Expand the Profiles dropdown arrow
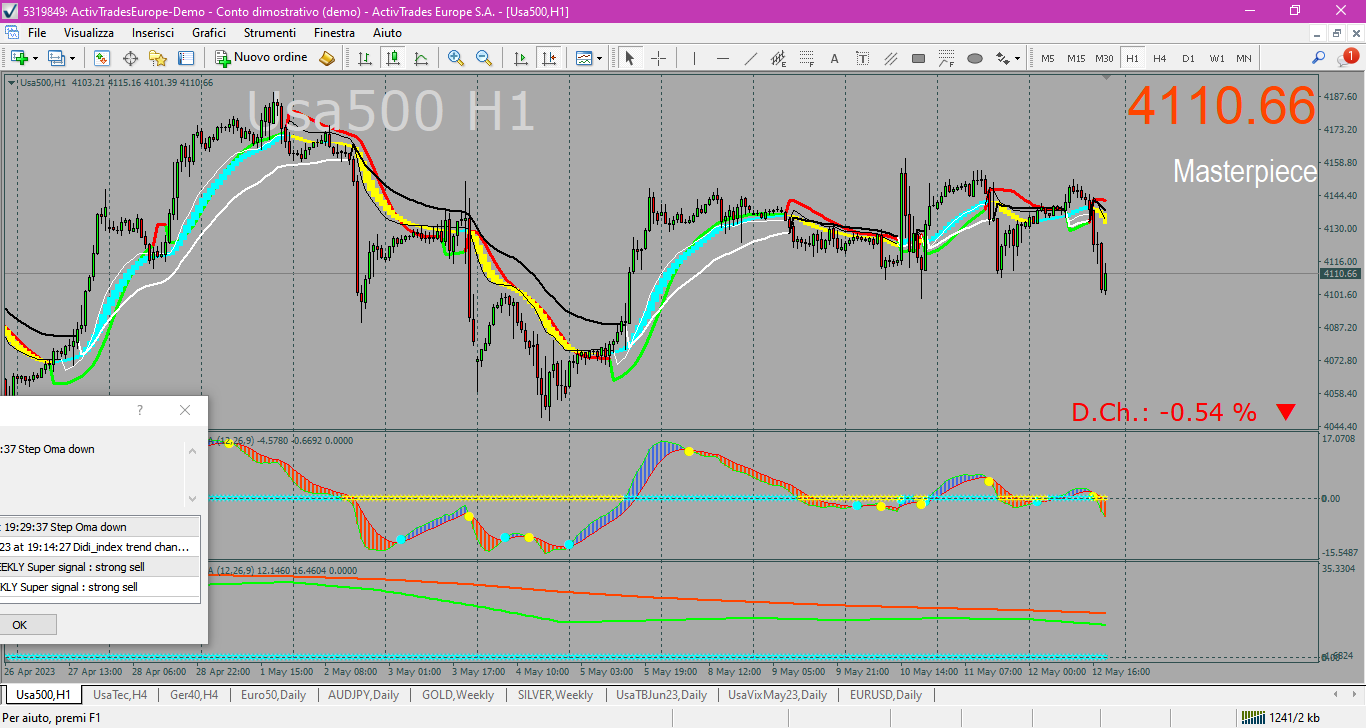 coord(72,58)
